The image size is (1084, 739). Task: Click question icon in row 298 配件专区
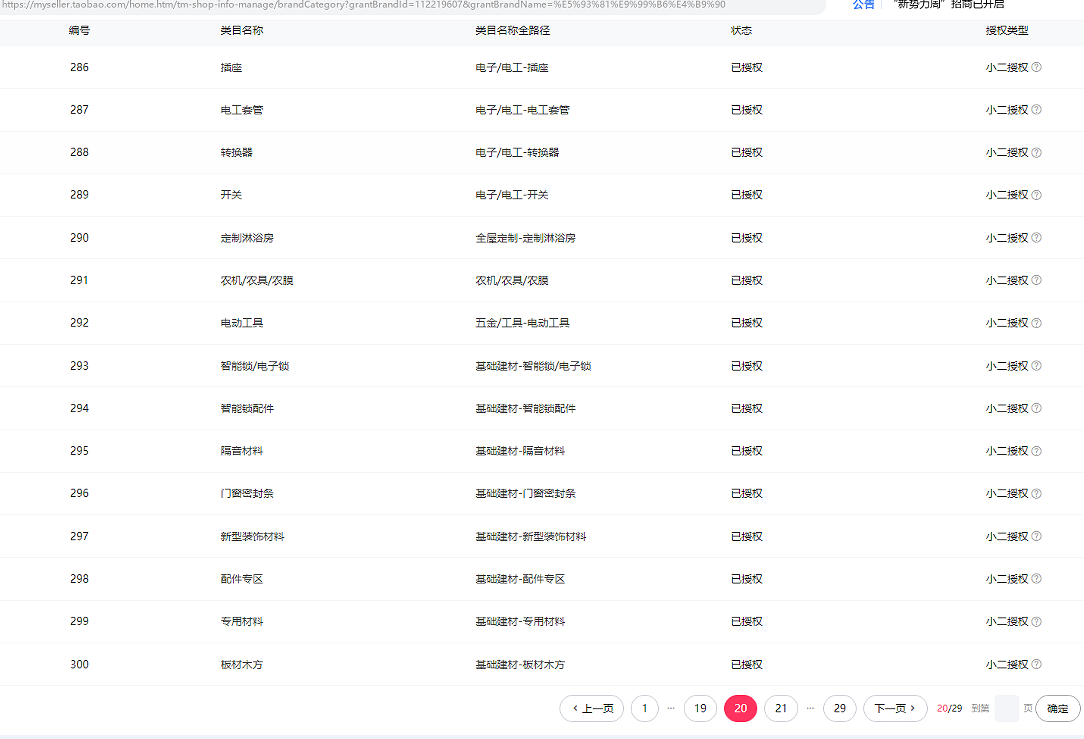point(1036,579)
